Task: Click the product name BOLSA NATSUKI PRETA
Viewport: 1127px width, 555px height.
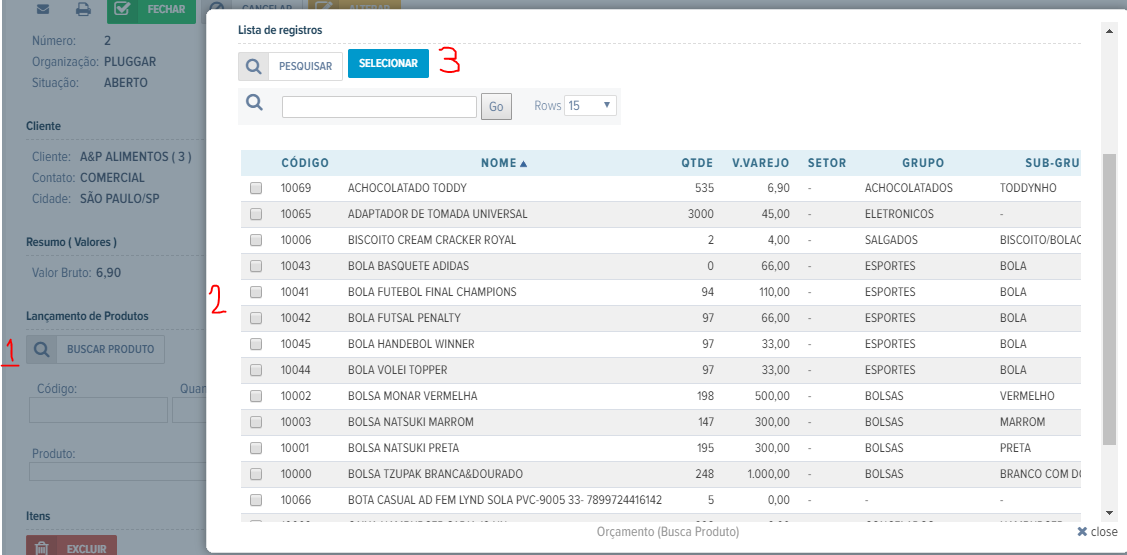Action: pos(403,448)
